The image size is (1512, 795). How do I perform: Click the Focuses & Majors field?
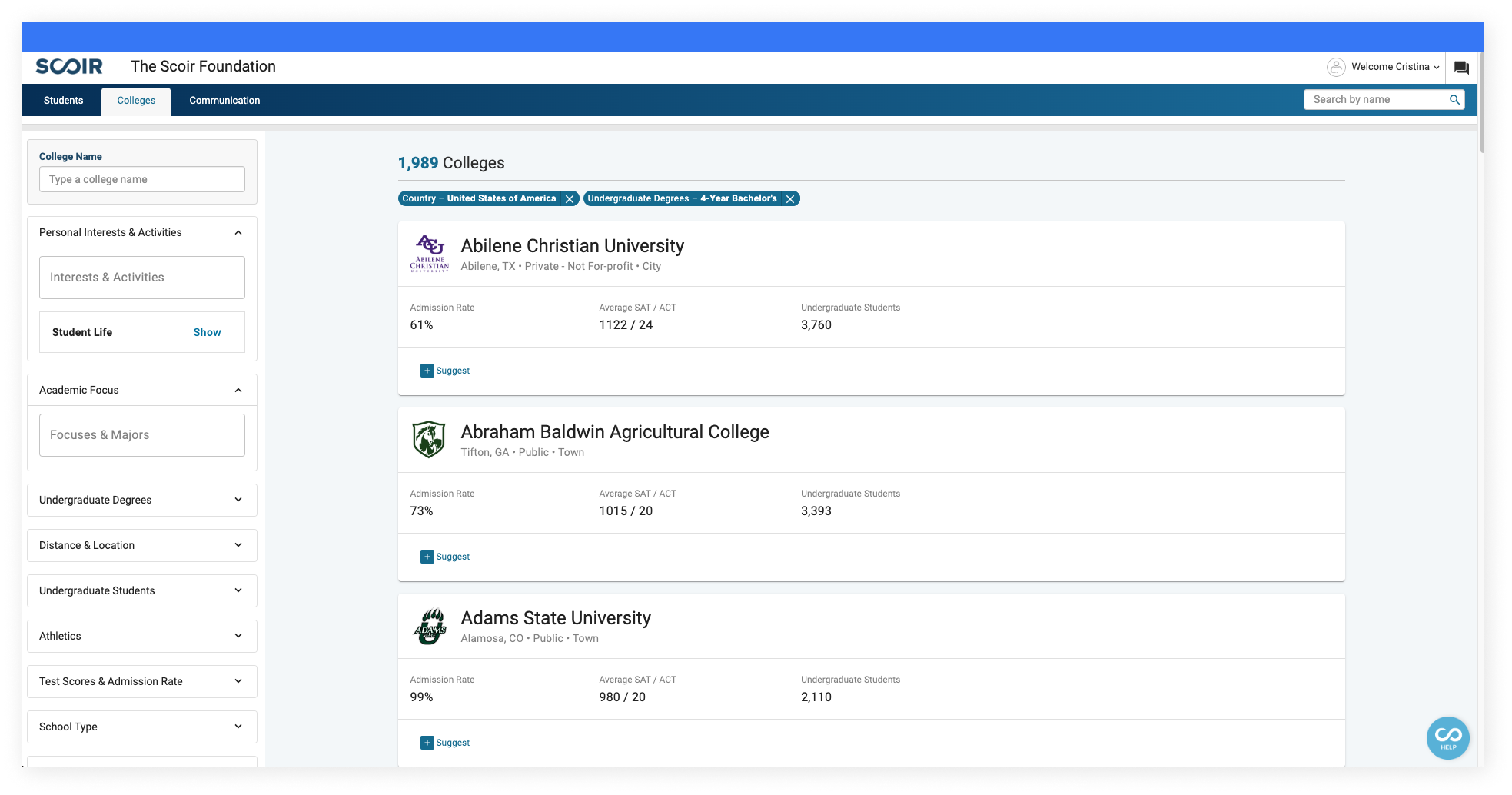[x=142, y=435]
